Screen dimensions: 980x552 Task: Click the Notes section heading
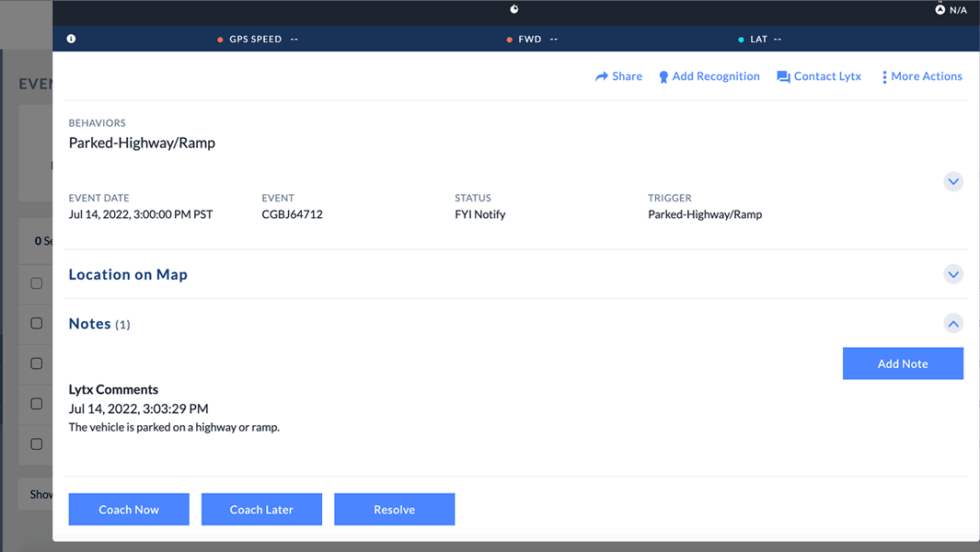pos(90,324)
